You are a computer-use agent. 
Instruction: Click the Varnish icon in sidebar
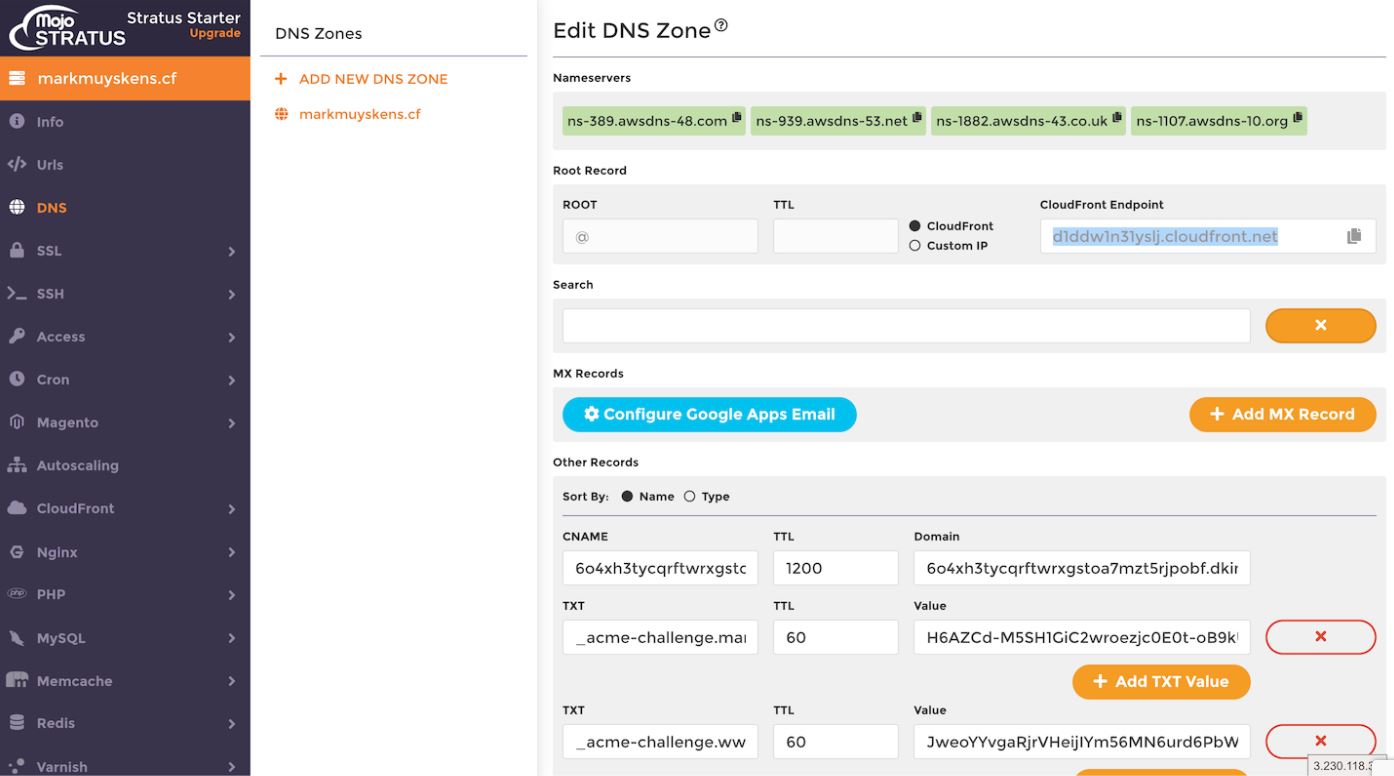17,766
